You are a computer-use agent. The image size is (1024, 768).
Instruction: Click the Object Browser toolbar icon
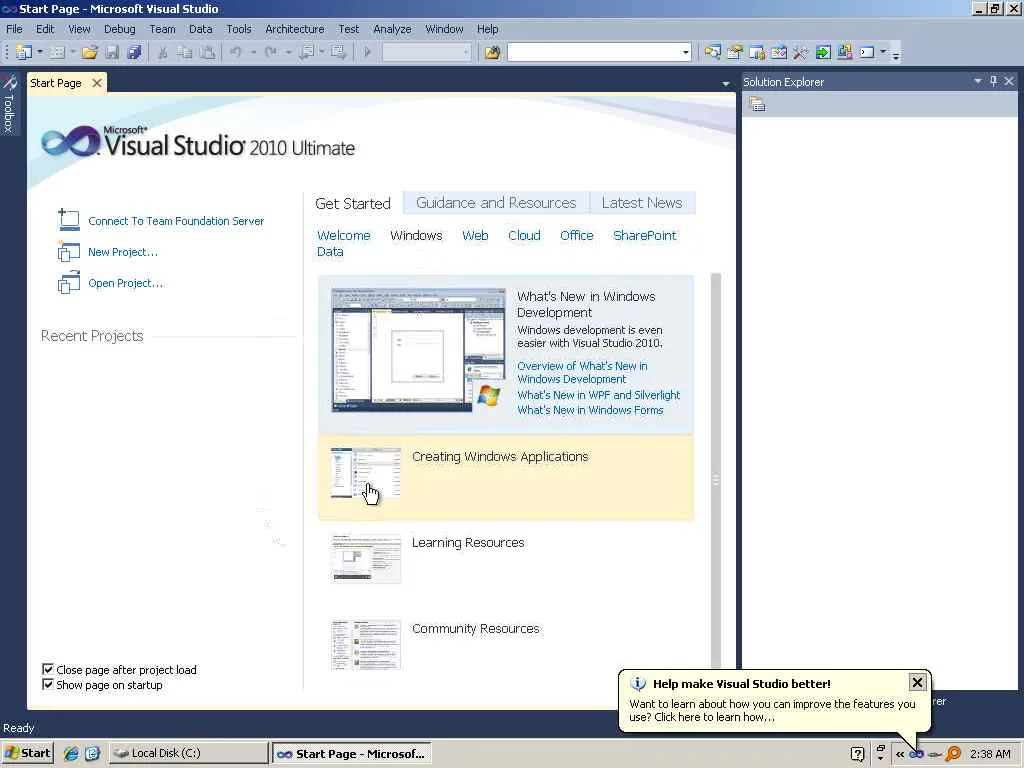pos(779,52)
